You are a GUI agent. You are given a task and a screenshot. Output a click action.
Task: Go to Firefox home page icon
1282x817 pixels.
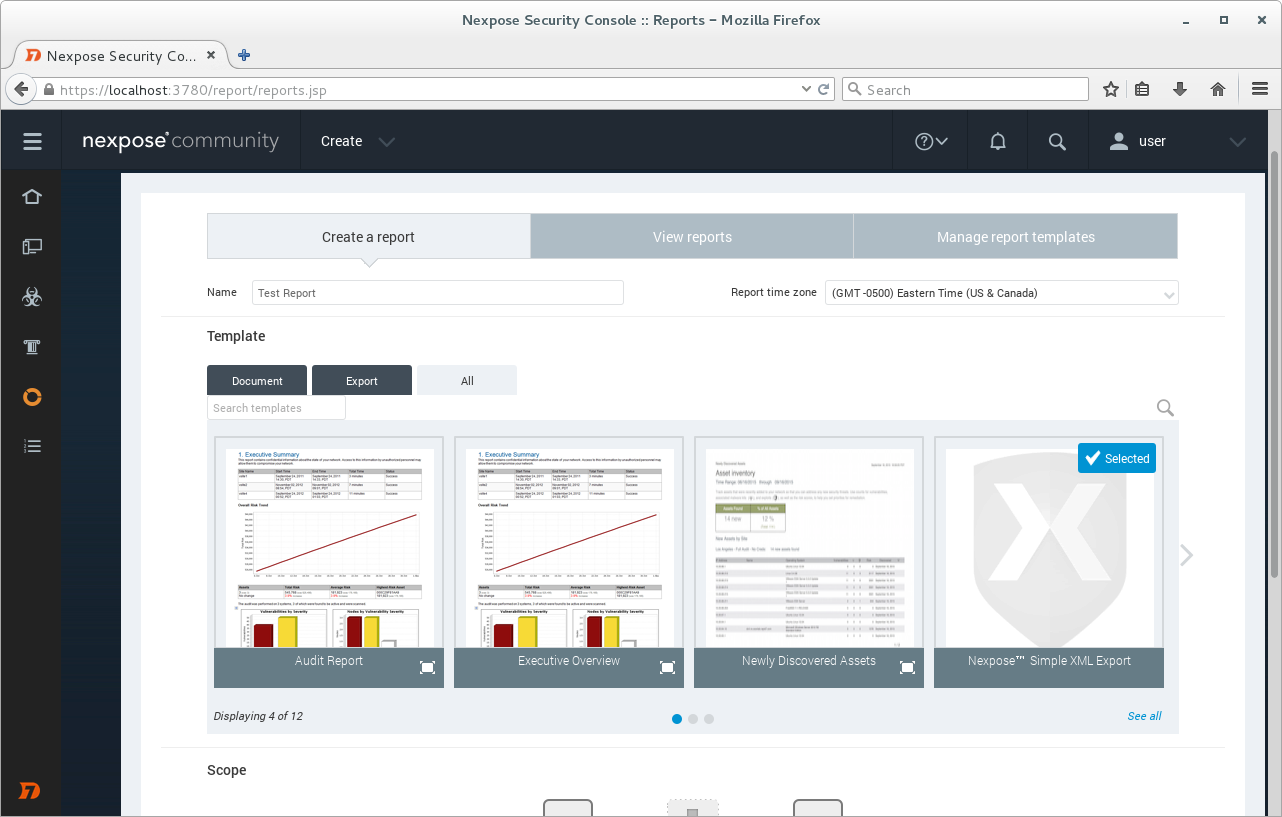tap(1218, 89)
